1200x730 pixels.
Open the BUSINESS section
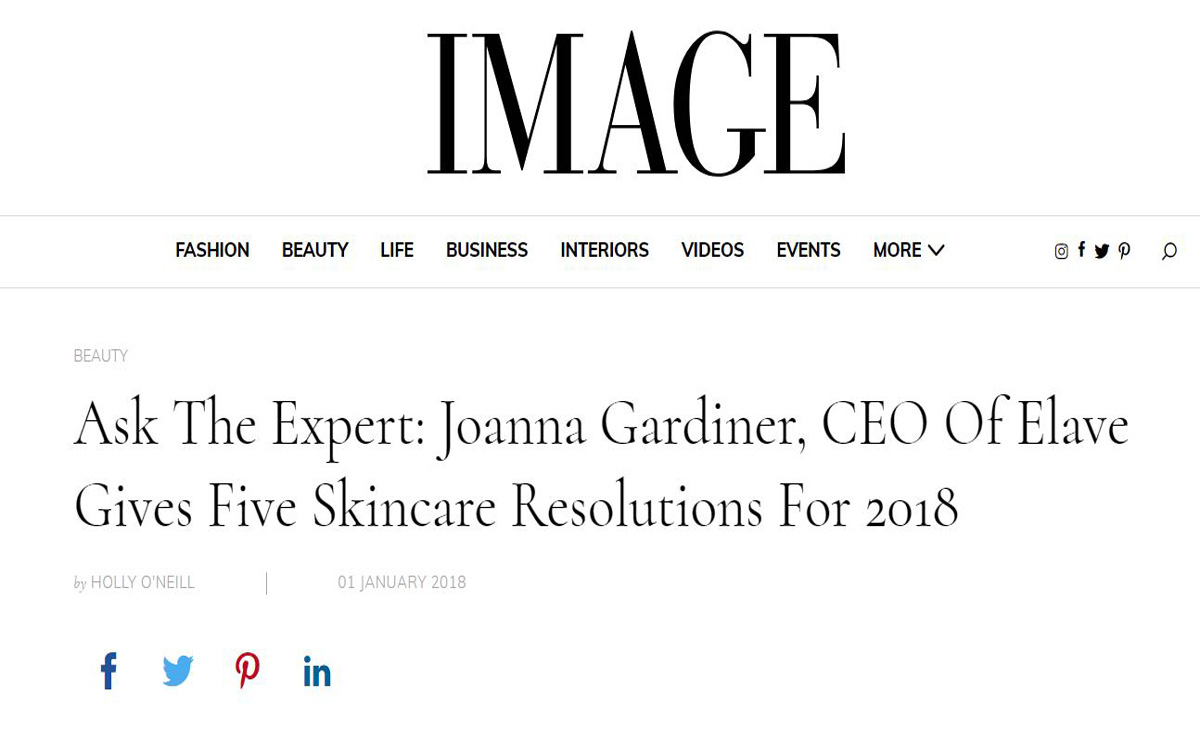pos(487,250)
